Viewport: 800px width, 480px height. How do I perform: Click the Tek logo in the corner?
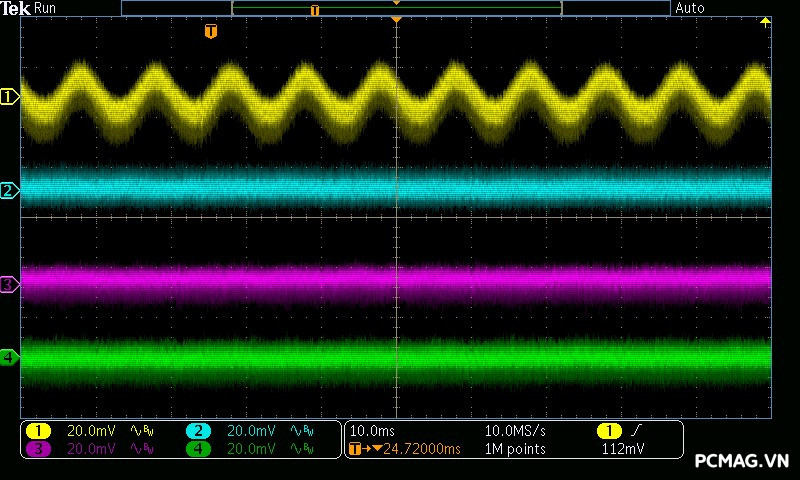pyautogui.click(x=16, y=8)
